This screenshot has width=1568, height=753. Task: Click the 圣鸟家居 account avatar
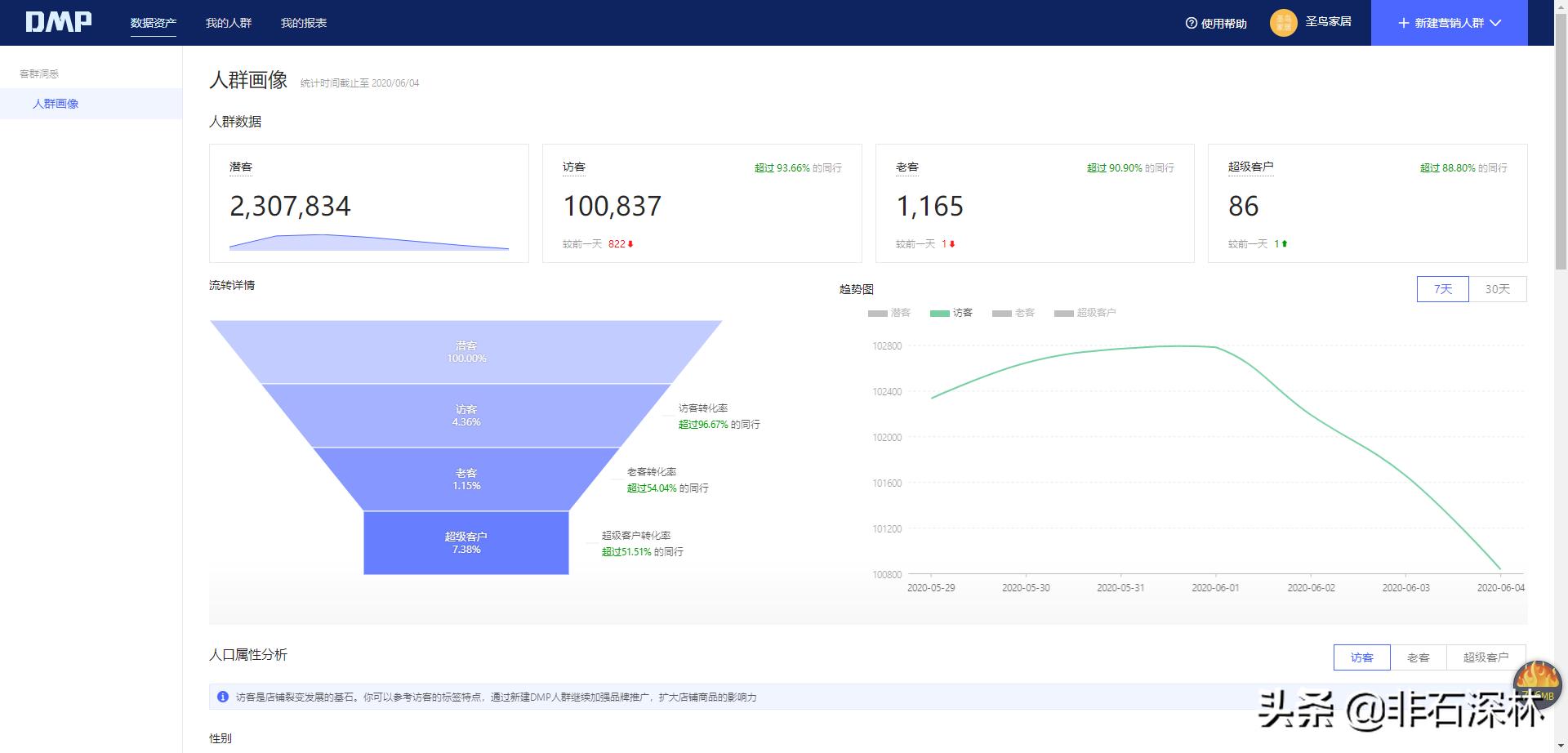click(1283, 23)
